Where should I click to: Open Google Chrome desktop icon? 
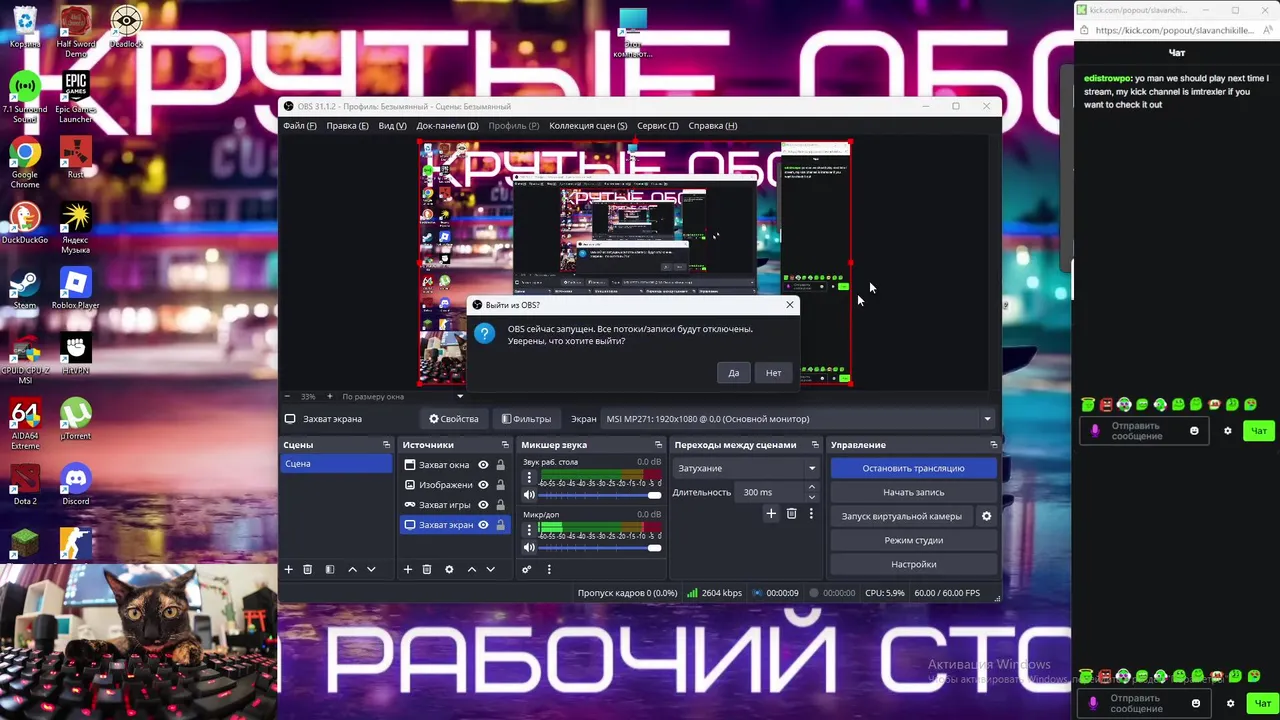tap(25, 163)
